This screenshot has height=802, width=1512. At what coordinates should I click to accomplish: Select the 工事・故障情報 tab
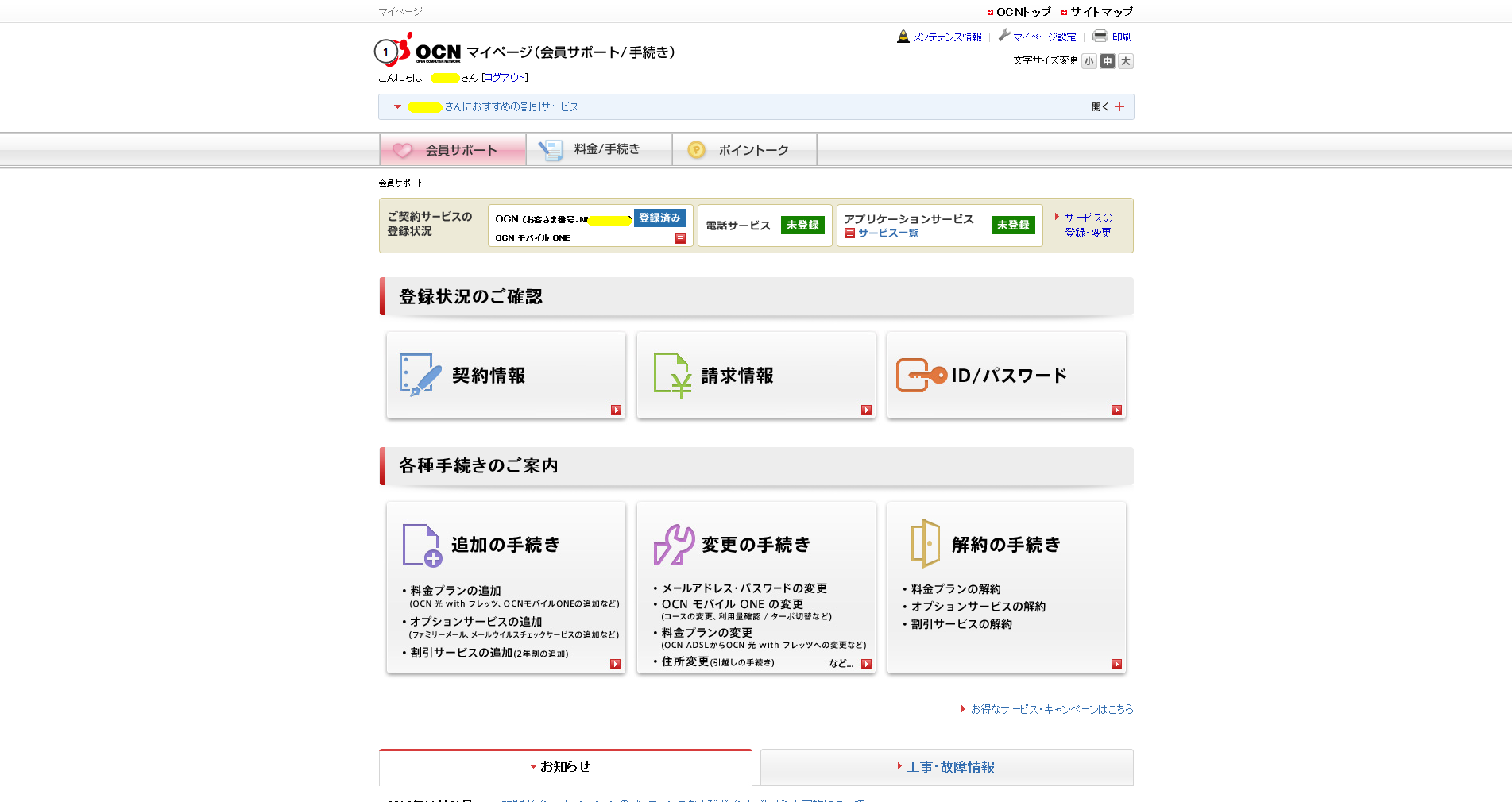[946, 767]
